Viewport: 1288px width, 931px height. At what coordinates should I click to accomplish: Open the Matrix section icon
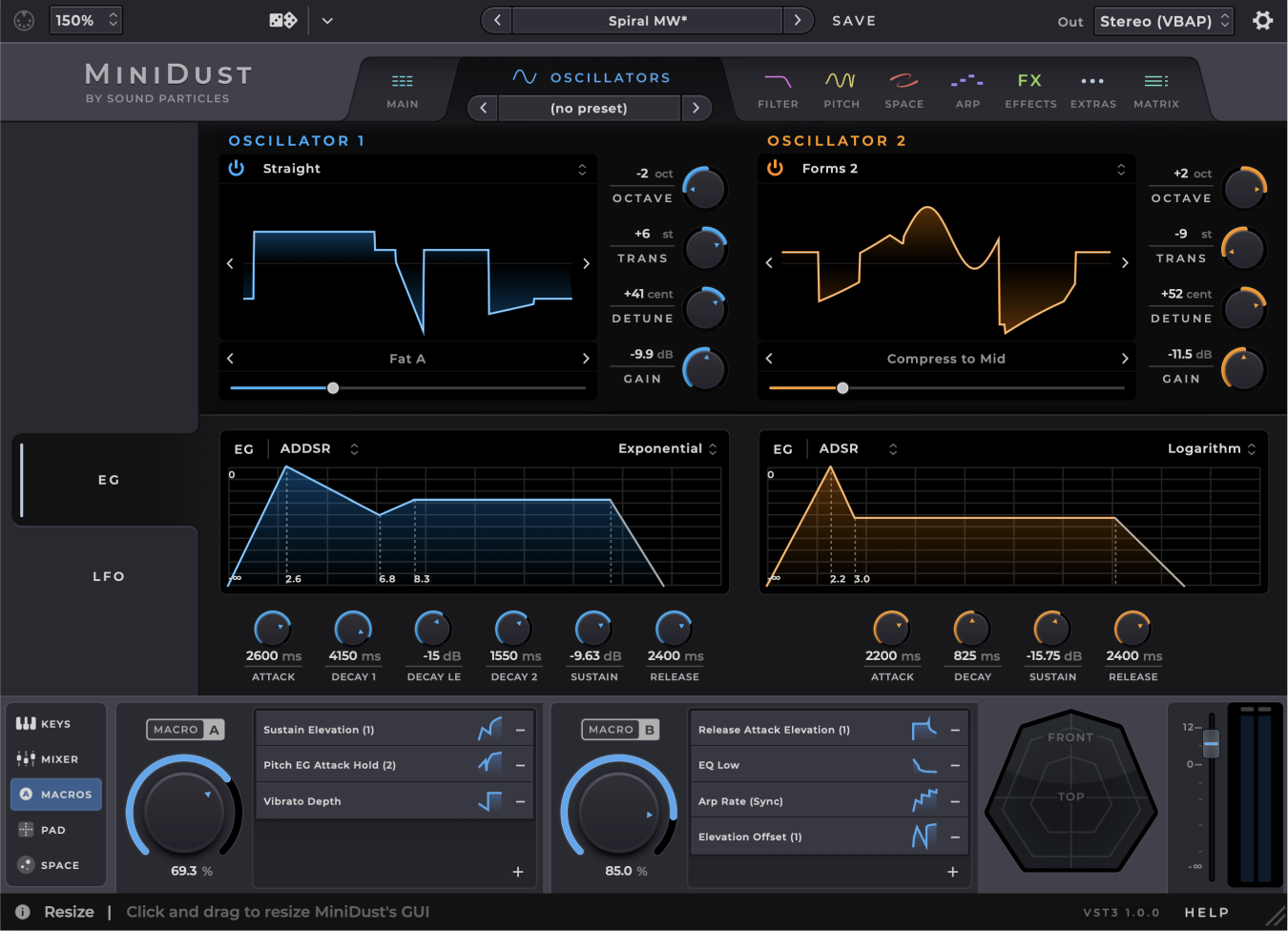click(x=1155, y=81)
